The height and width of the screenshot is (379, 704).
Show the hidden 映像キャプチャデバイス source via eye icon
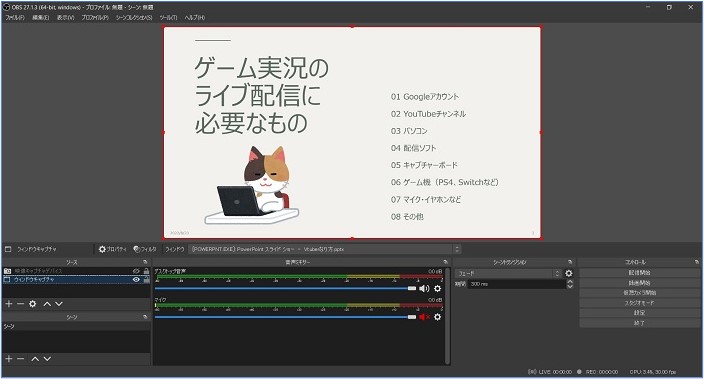136,271
